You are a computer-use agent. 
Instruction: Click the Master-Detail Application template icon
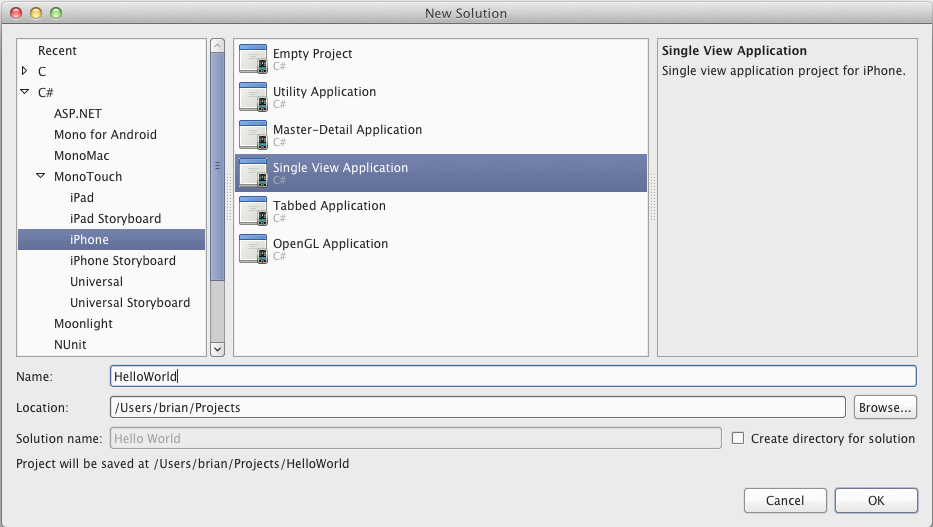pyautogui.click(x=253, y=135)
